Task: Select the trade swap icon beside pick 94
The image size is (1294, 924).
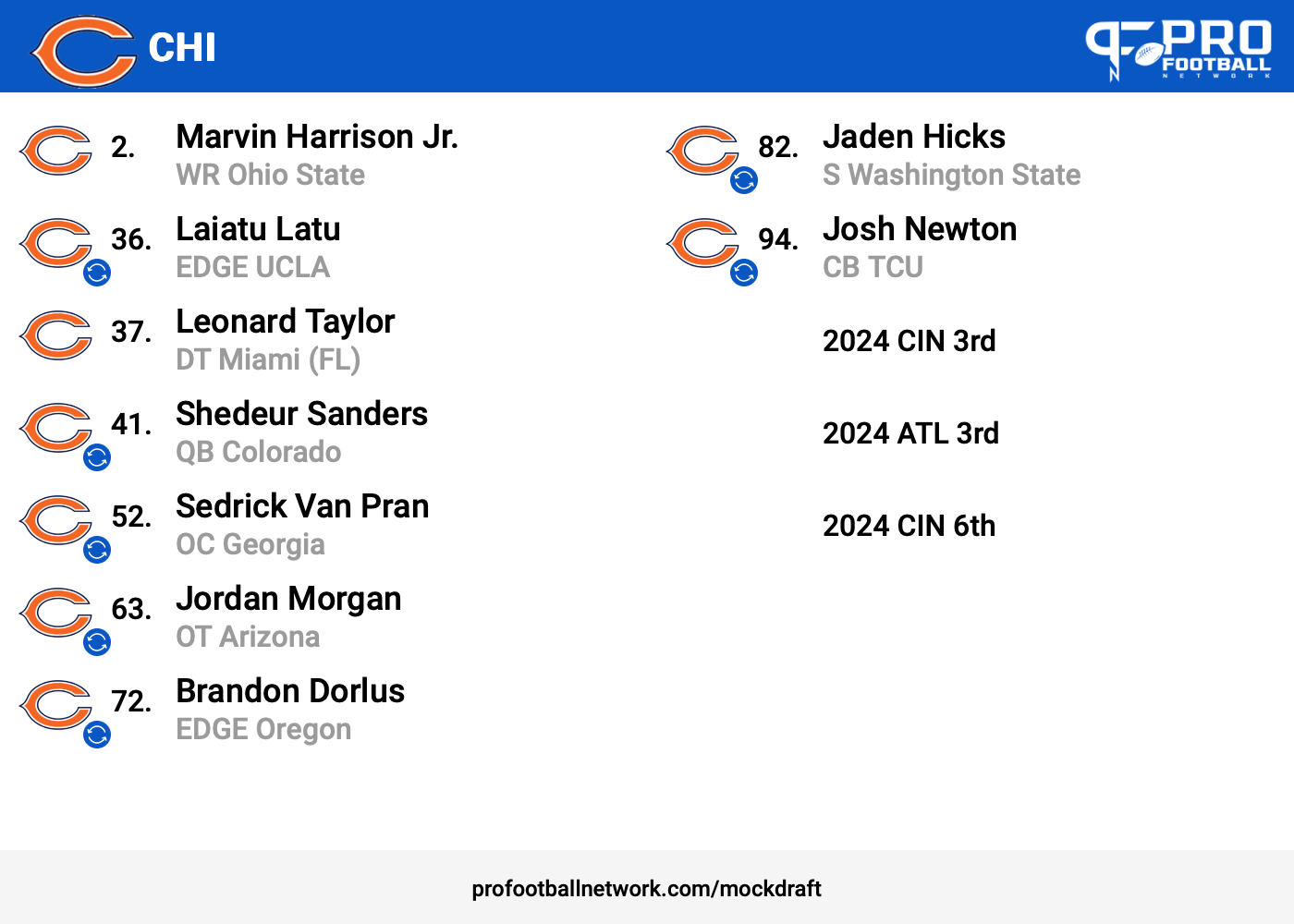Action: [x=744, y=273]
